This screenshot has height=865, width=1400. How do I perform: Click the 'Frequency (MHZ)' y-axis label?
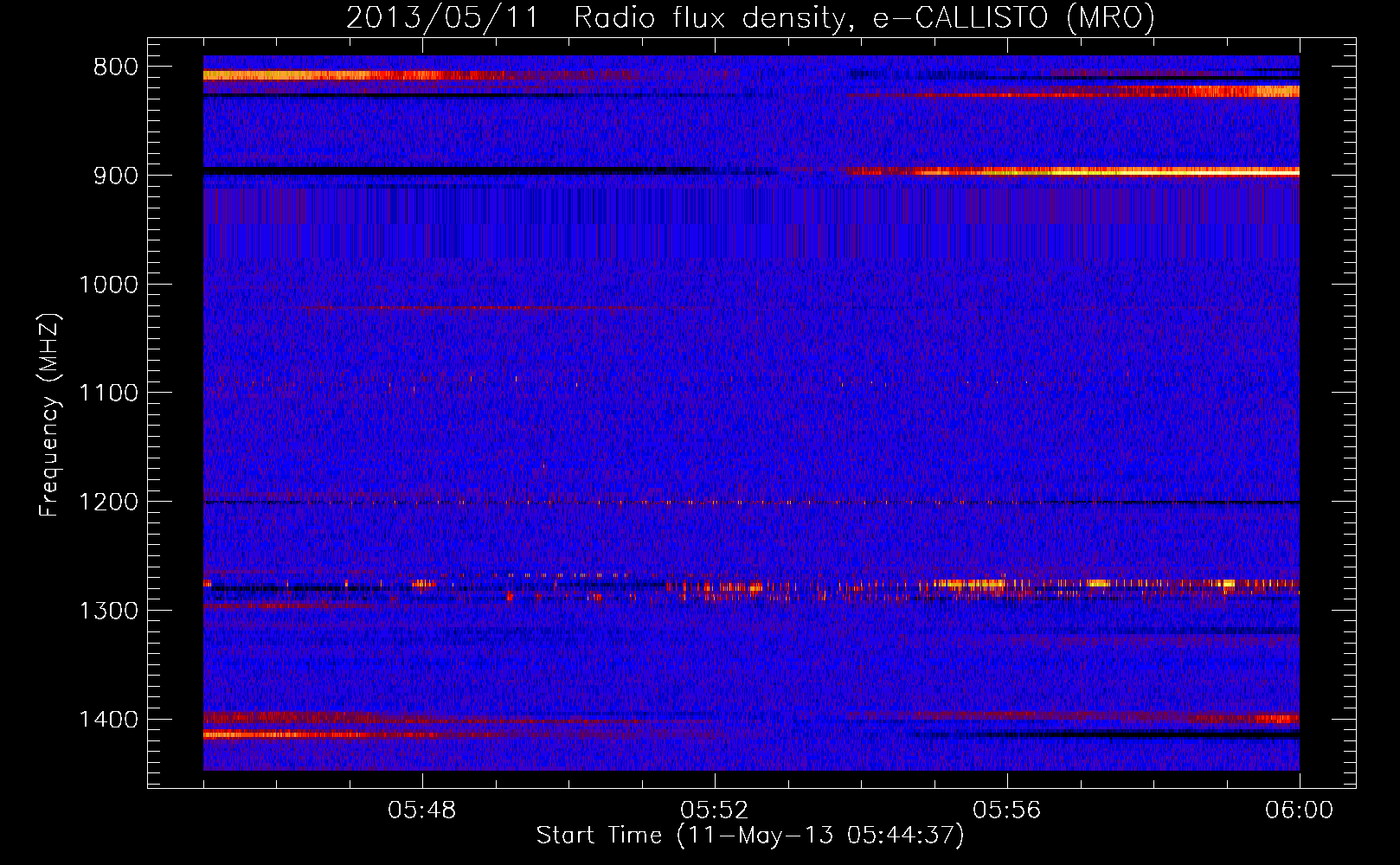point(50,414)
